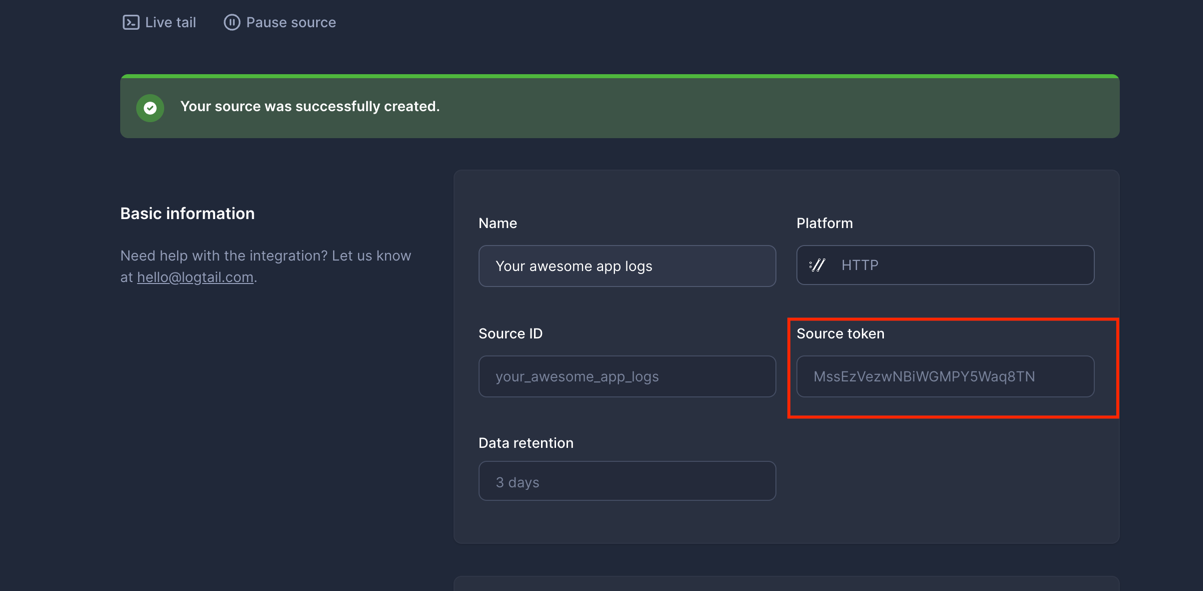Click the Source ID field

tap(627, 376)
